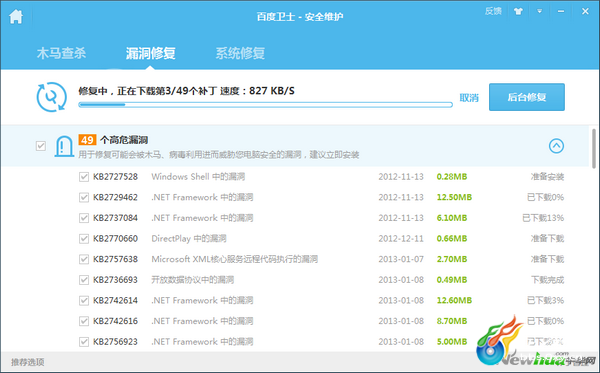Screen dimensions: 600x373
Task: Uncheck the KB2727528 checkbox
Action: tap(84, 177)
